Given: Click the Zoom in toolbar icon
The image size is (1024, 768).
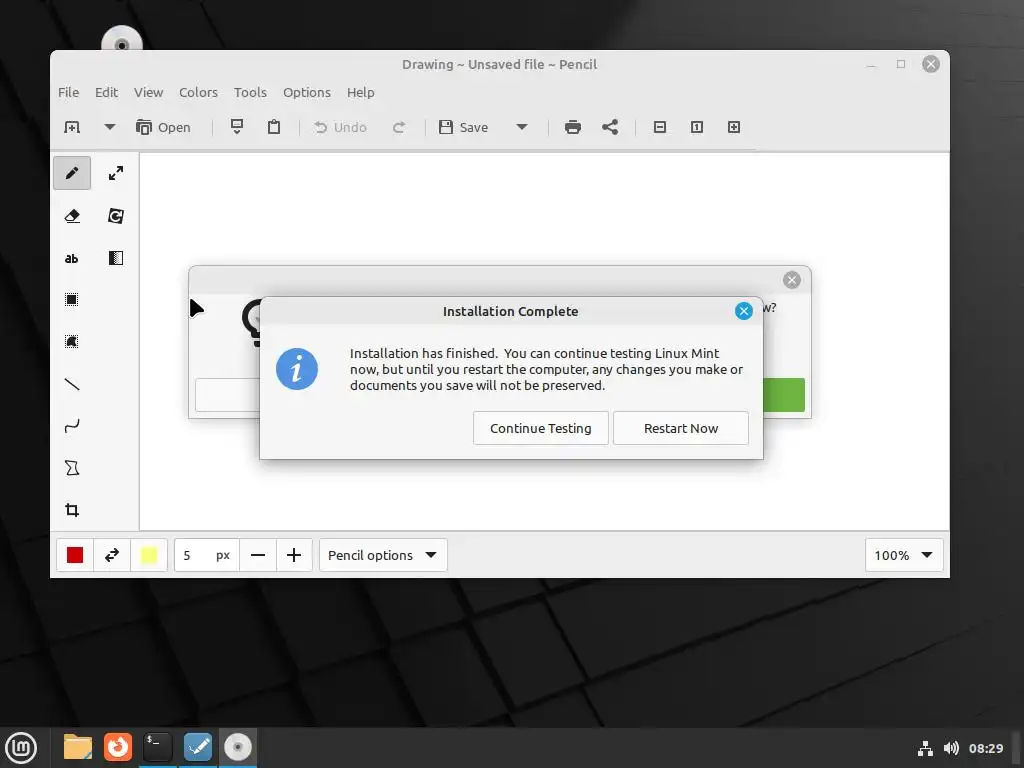Looking at the screenshot, I should pos(734,127).
